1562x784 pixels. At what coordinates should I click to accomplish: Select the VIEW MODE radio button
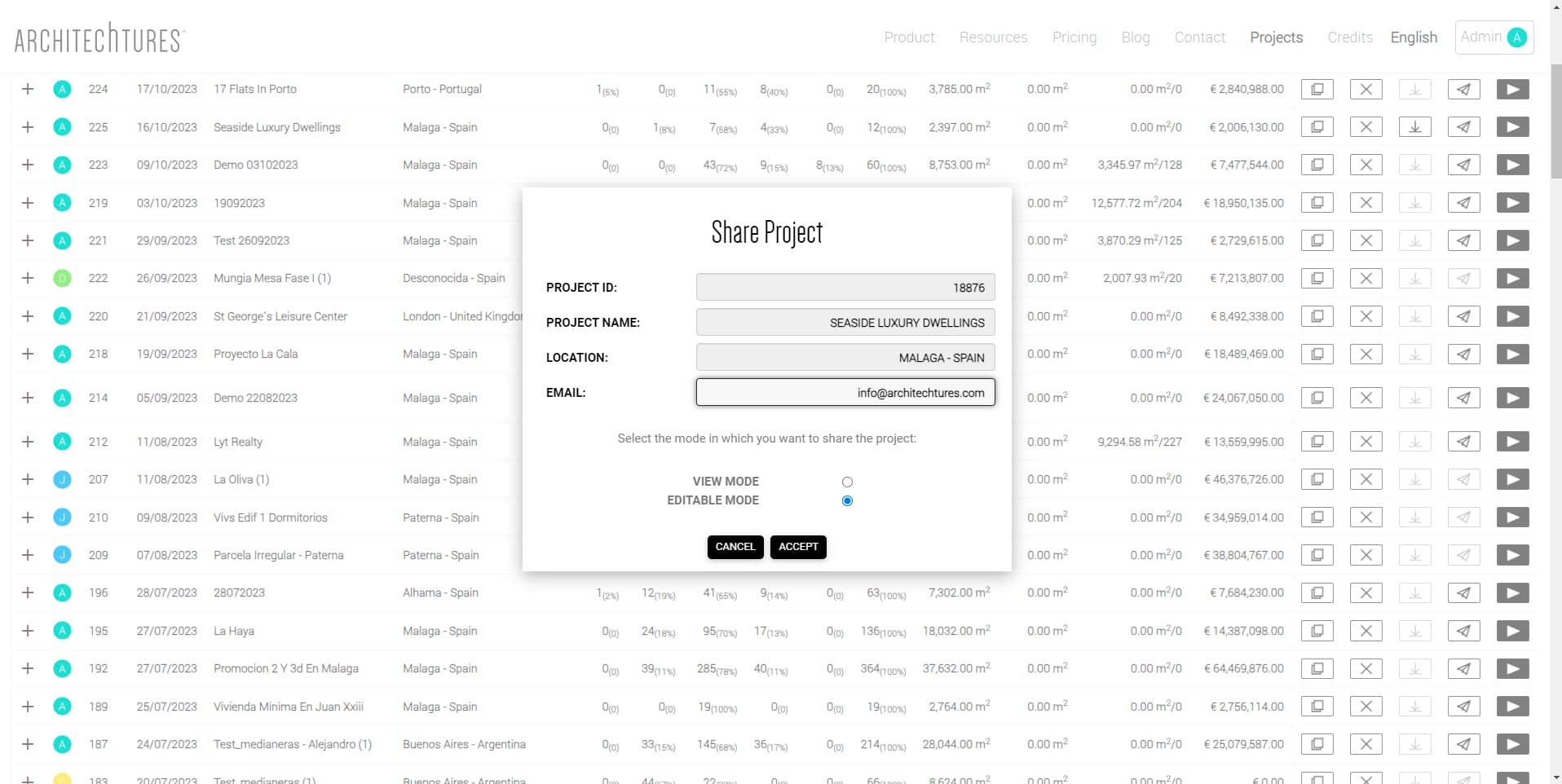847,482
